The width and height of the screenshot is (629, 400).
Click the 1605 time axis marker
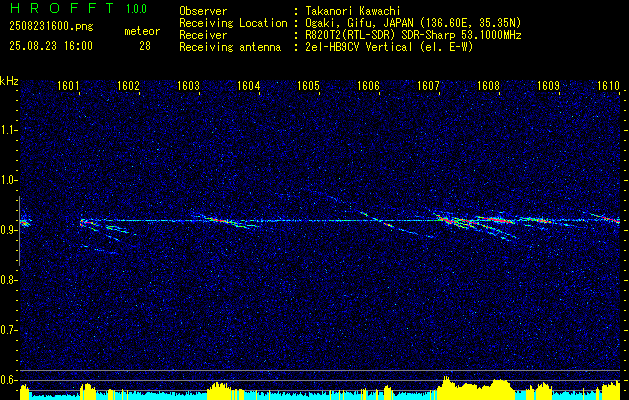click(x=308, y=85)
